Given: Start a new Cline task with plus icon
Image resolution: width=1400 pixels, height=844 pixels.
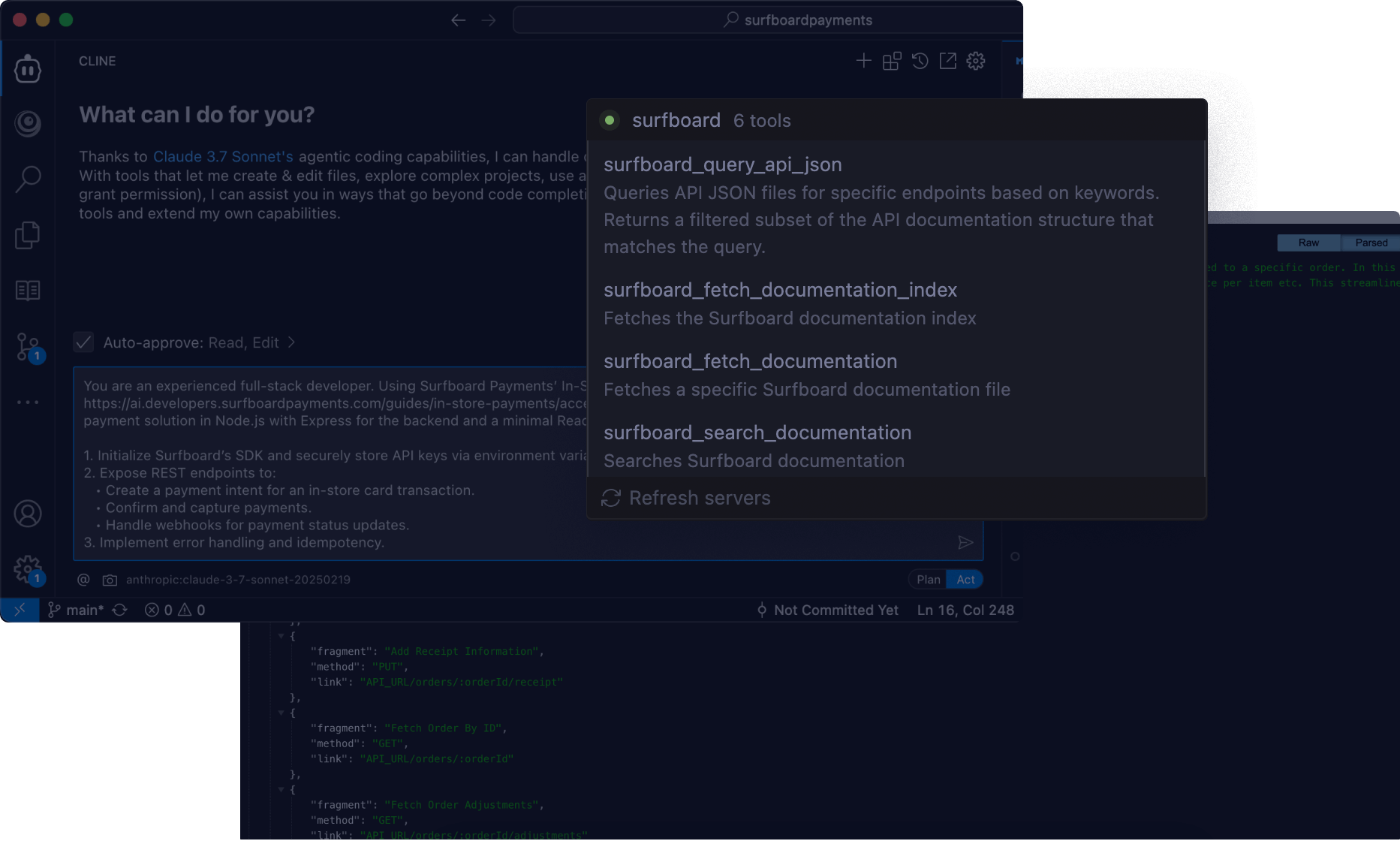Looking at the screenshot, I should click(864, 61).
